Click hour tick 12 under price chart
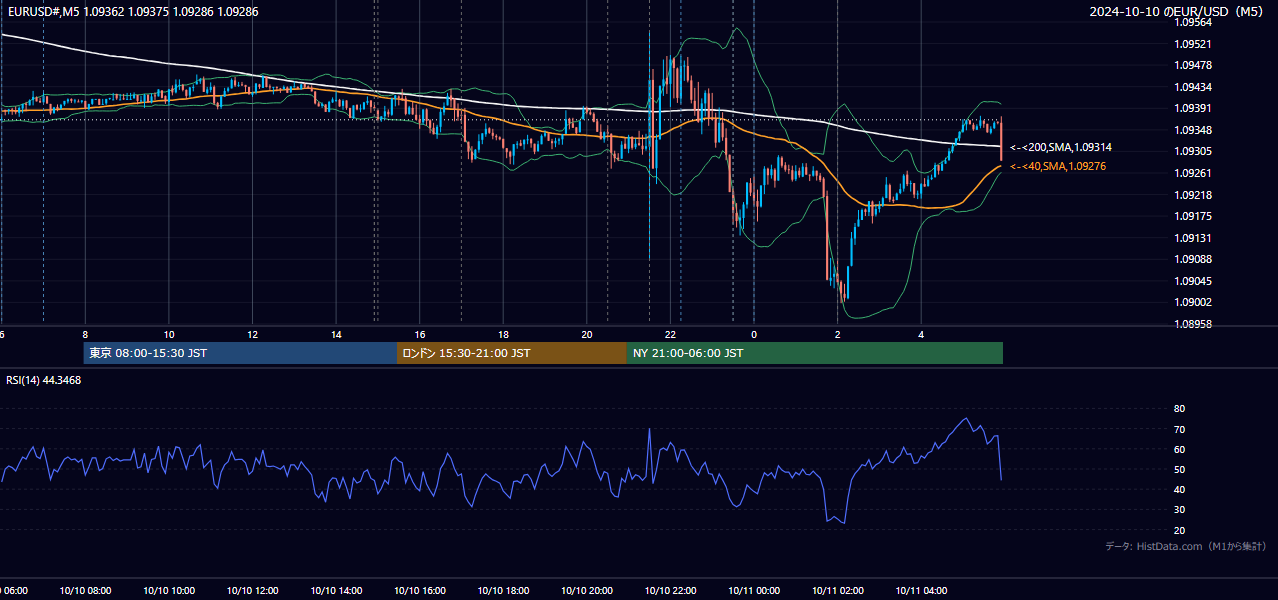The width and height of the screenshot is (1278, 600). point(252,334)
